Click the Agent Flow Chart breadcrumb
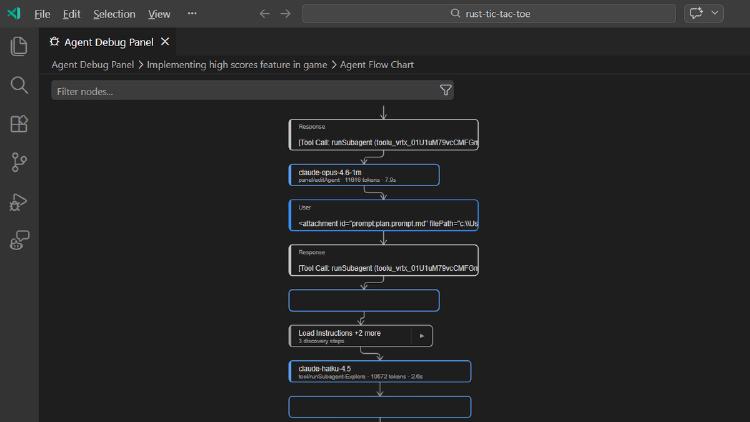 [377, 65]
